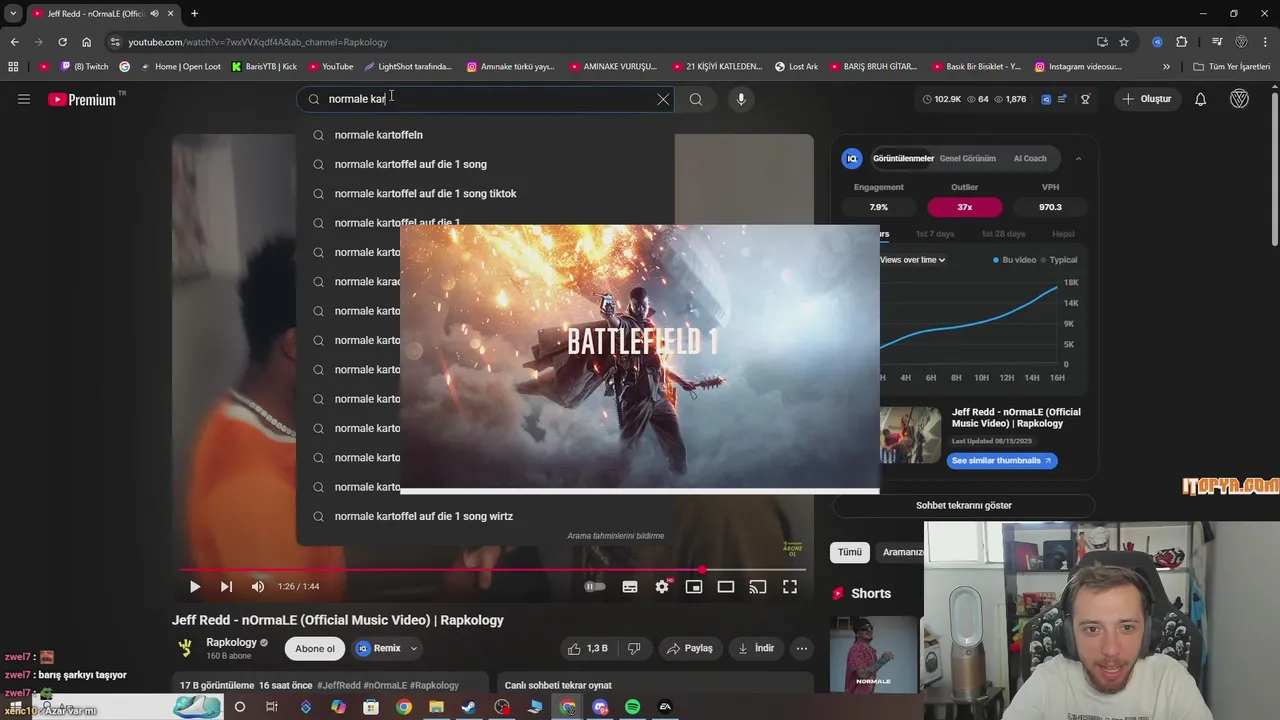The height and width of the screenshot is (720, 1280).
Task: Dislike the video
Action: tap(634, 648)
